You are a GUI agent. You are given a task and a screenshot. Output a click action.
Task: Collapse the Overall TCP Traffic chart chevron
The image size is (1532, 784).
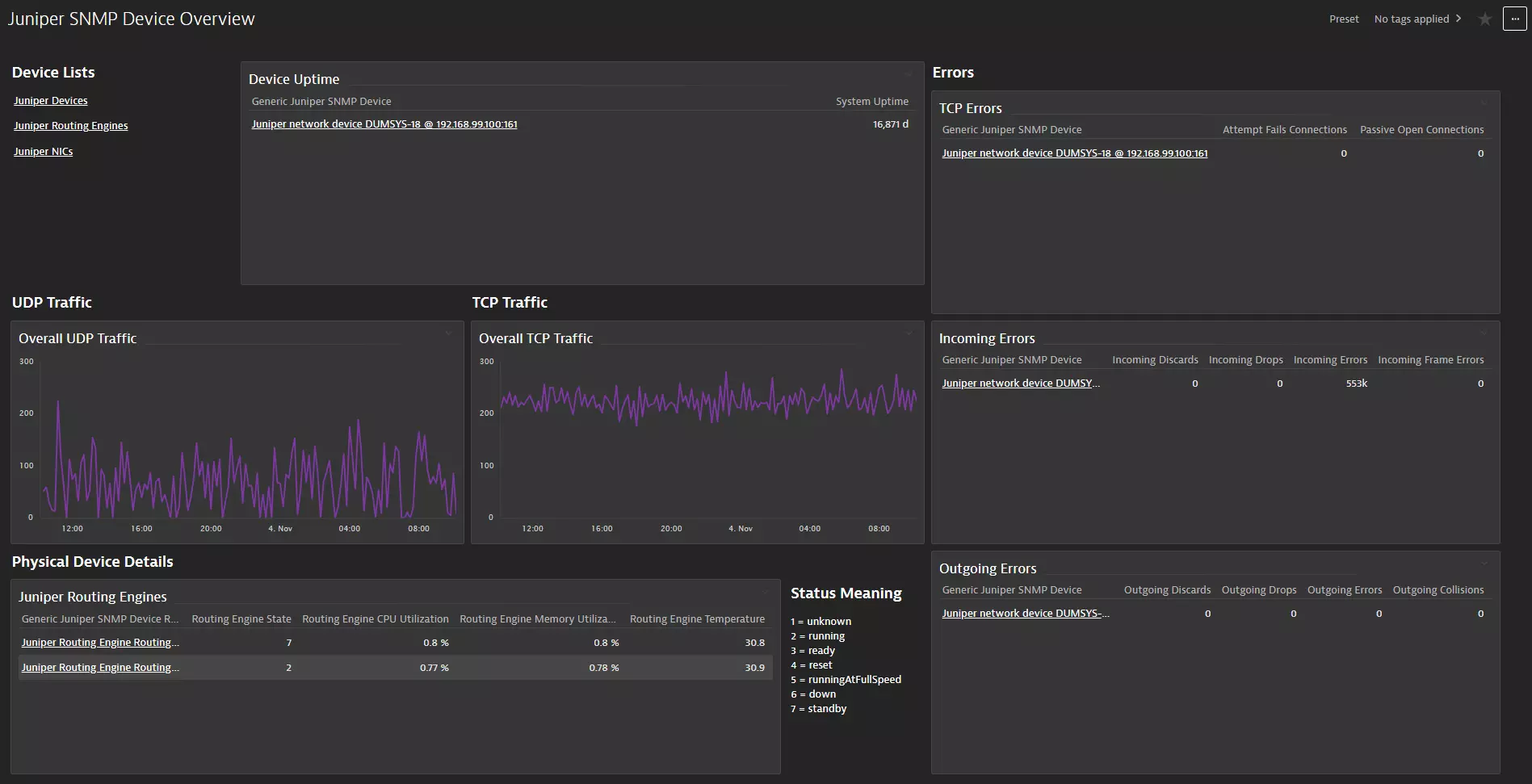pos(909,333)
